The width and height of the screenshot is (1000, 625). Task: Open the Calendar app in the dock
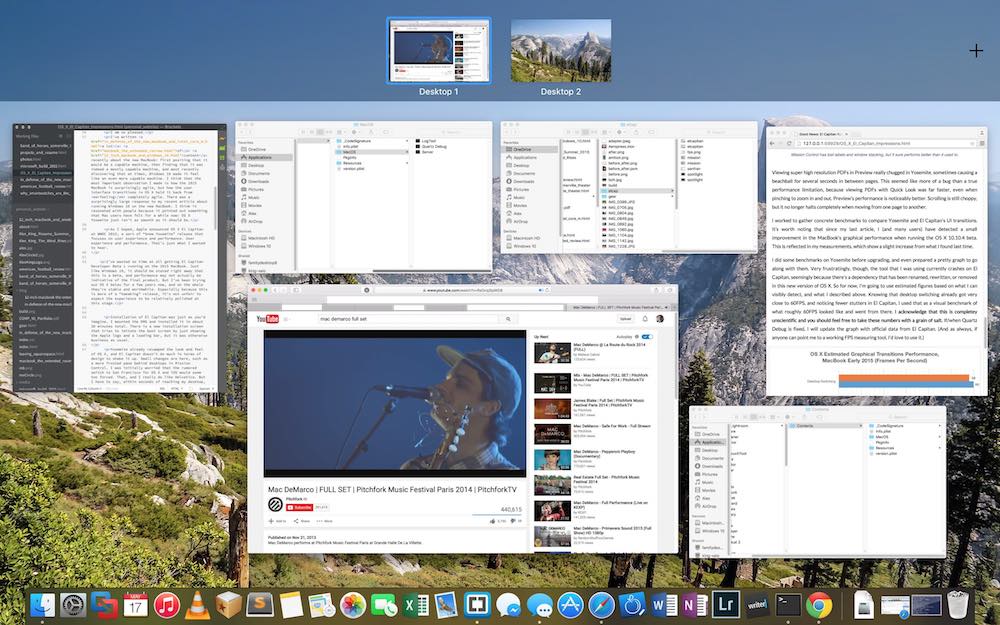[x=136, y=604]
